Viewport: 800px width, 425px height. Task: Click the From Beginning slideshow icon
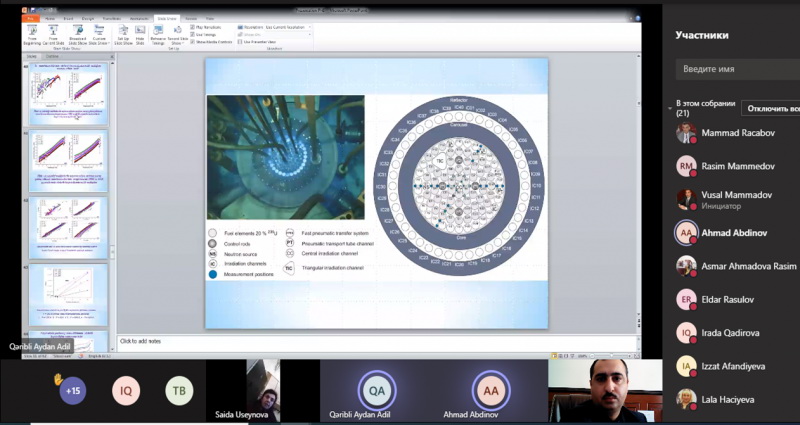(x=33, y=33)
